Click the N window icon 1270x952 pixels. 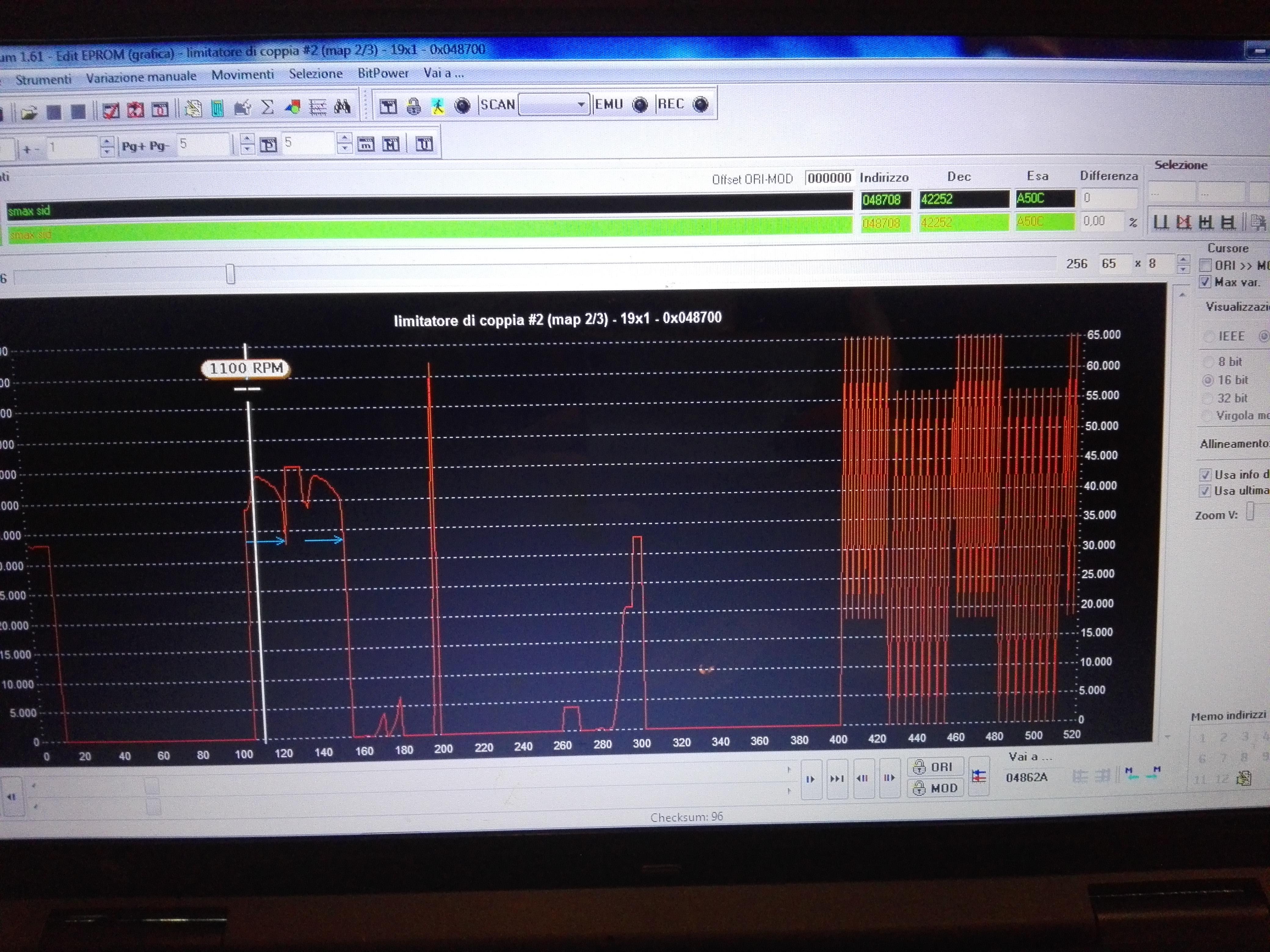click(x=391, y=144)
